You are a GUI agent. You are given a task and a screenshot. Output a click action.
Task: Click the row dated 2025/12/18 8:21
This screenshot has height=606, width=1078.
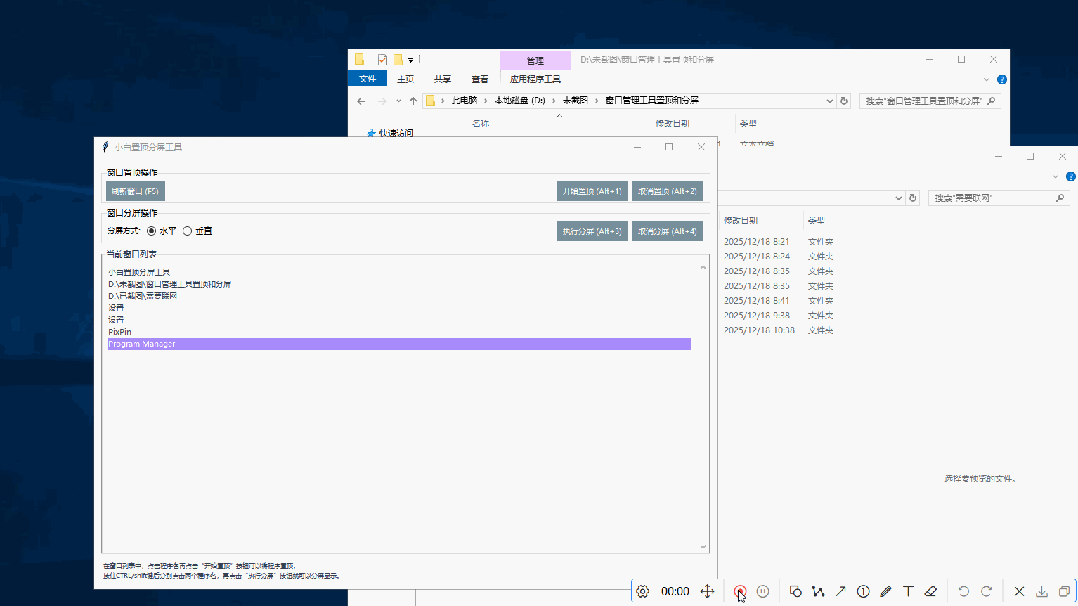click(778, 241)
